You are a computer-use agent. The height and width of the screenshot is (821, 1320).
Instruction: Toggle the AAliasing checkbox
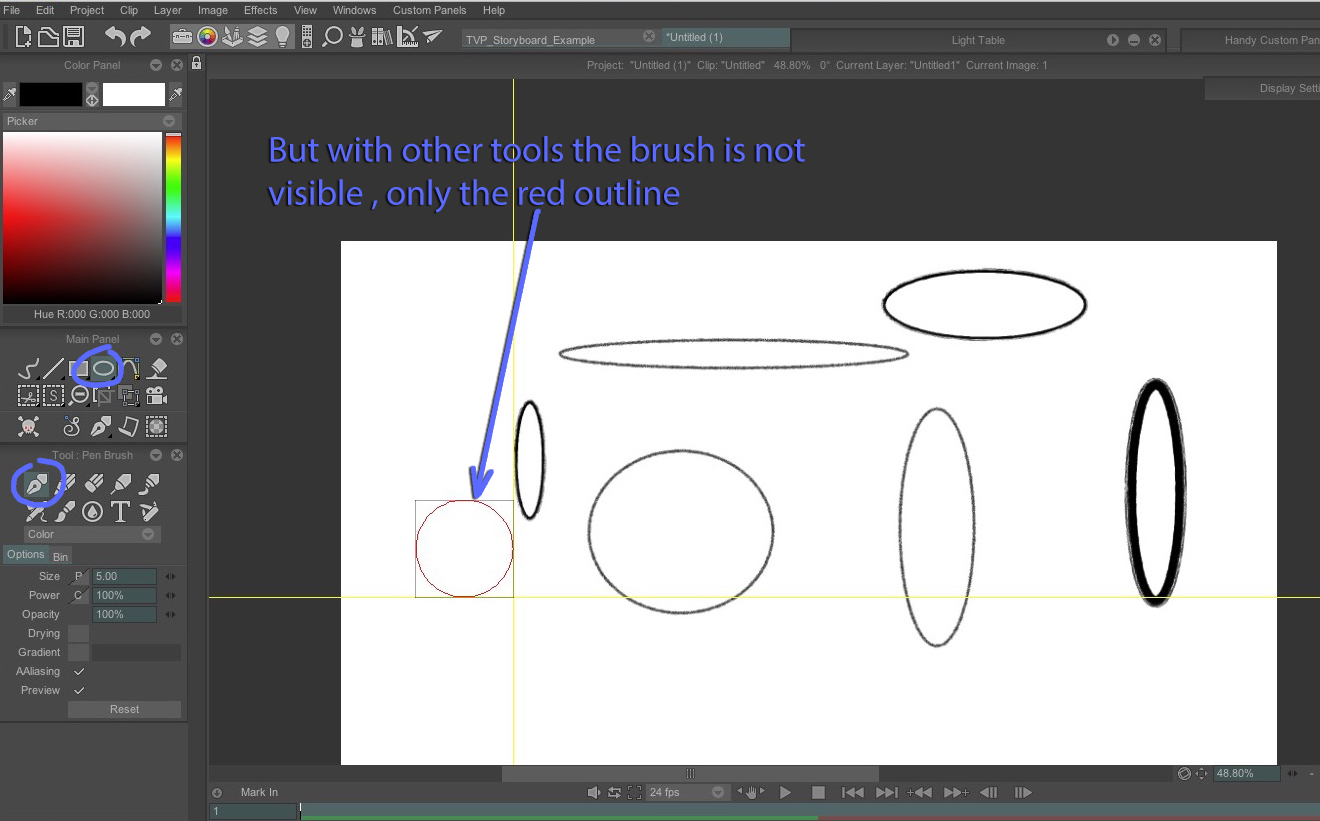click(x=79, y=671)
